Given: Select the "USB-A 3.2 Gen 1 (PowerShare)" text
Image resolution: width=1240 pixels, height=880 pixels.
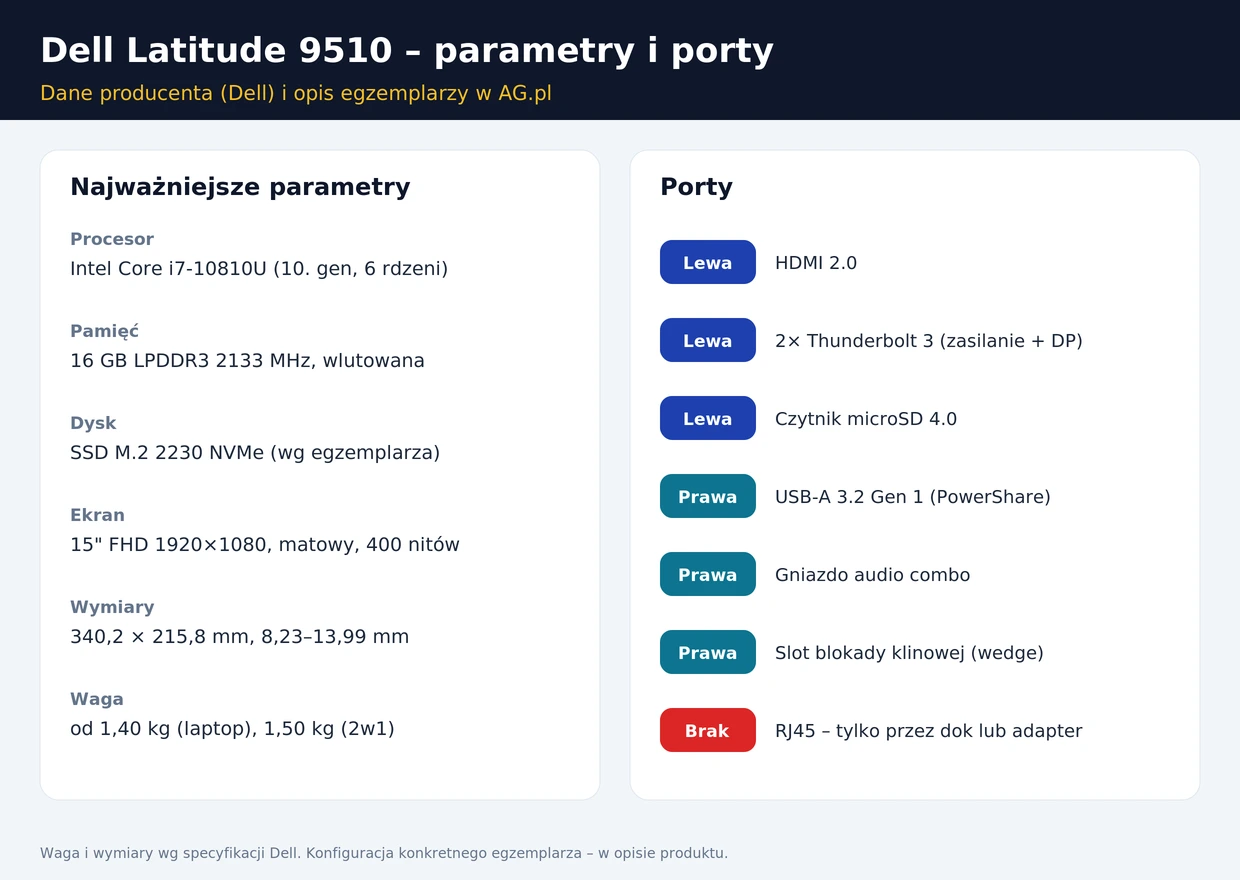Looking at the screenshot, I should pos(913,497).
